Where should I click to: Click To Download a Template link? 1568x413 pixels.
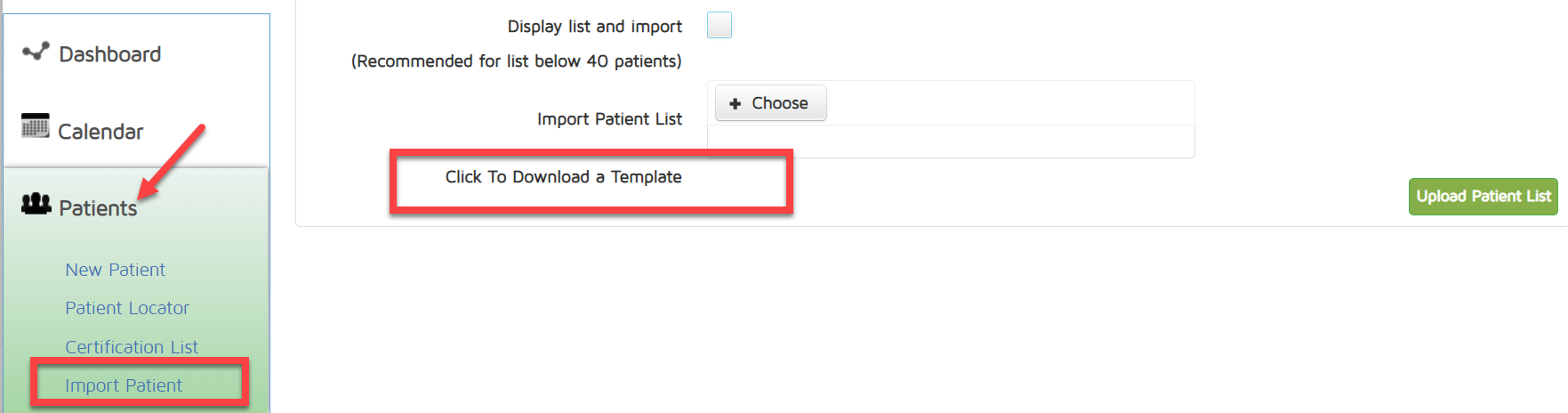[x=563, y=177]
